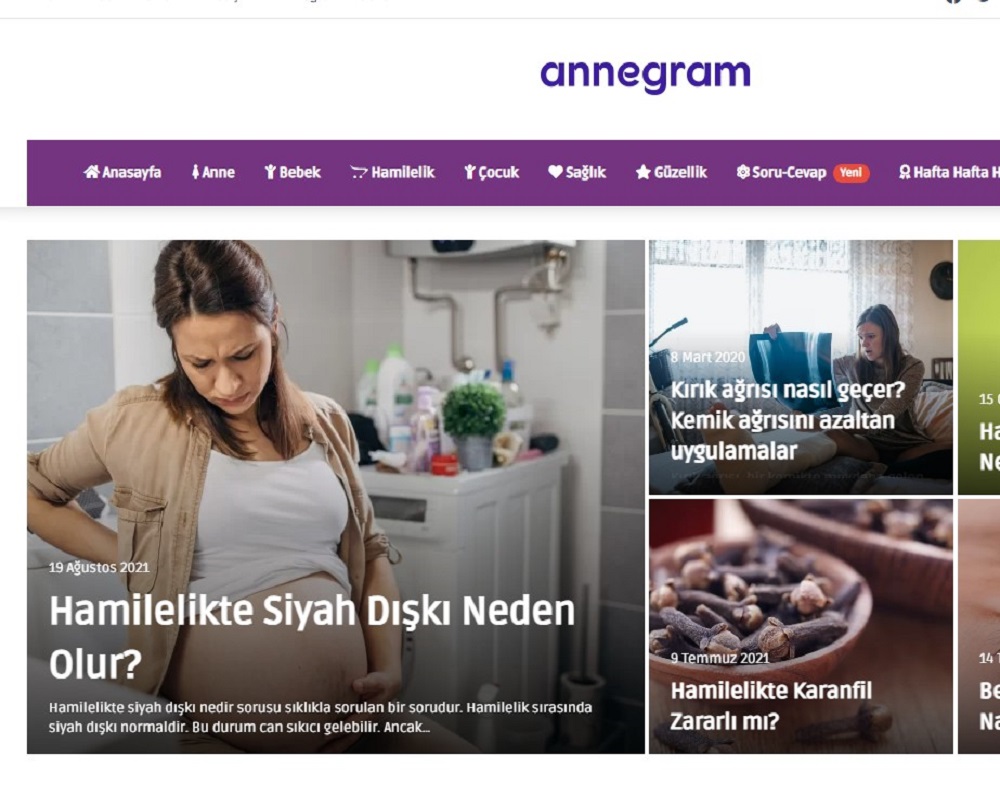Open the Soru-Cevap menu item
This screenshot has width=1000, height=800.
[x=789, y=172]
